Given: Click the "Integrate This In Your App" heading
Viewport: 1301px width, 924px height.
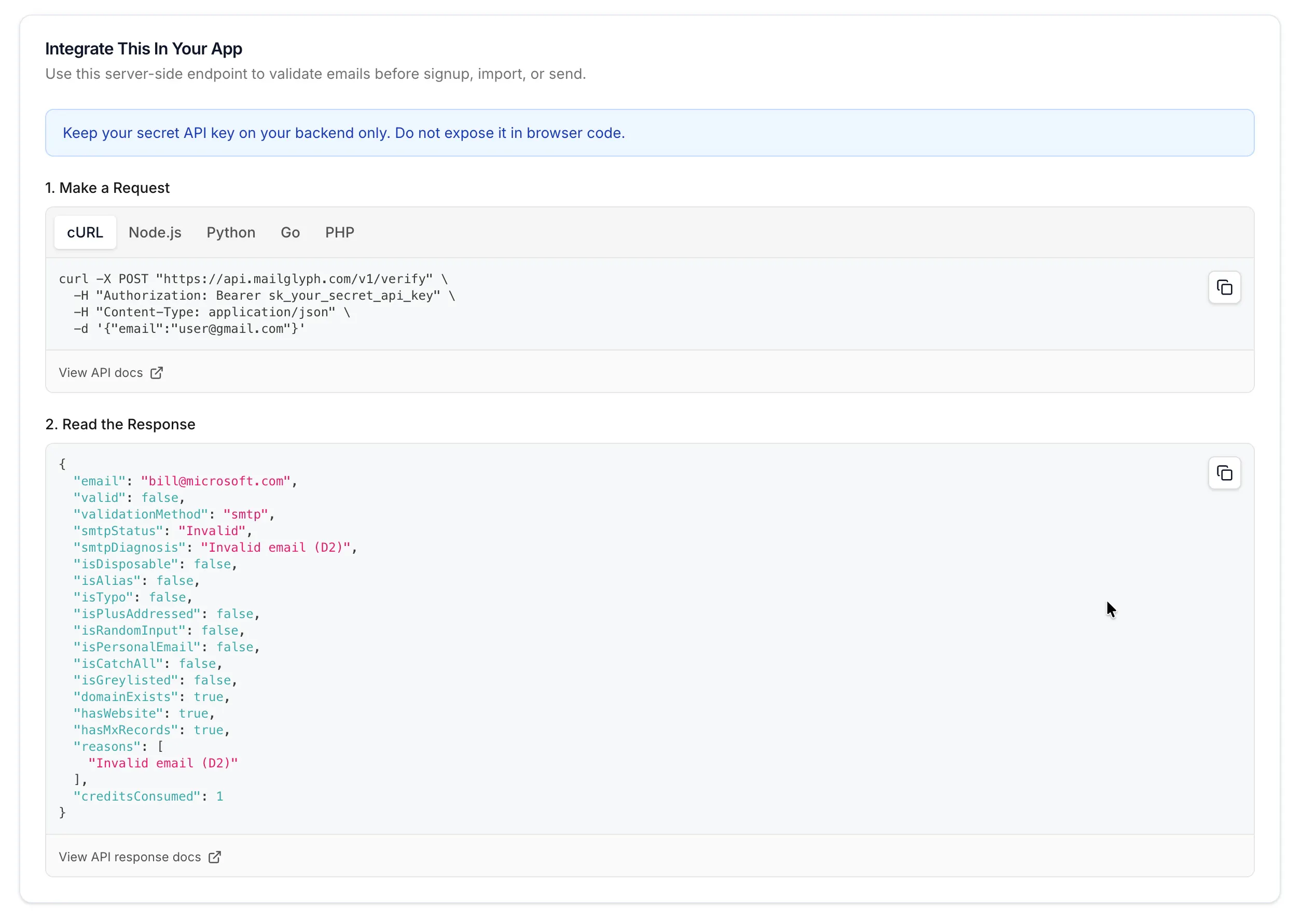Looking at the screenshot, I should tap(143, 49).
